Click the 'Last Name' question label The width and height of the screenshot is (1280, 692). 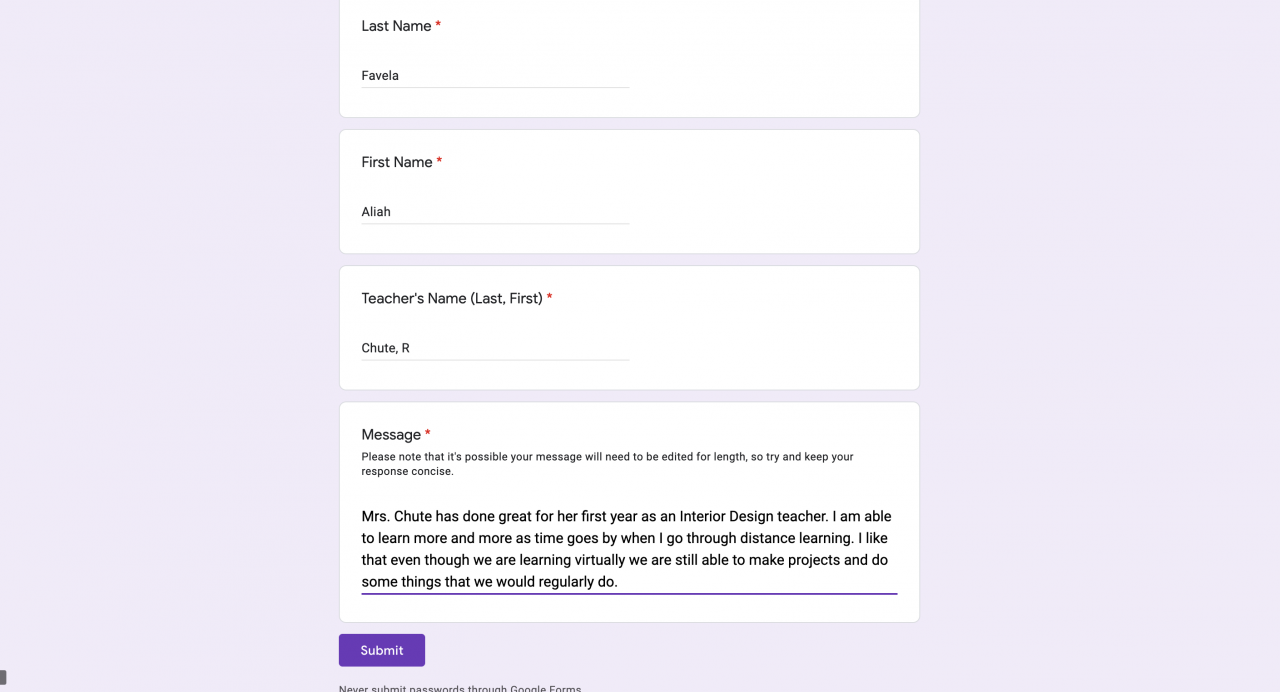point(396,26)
